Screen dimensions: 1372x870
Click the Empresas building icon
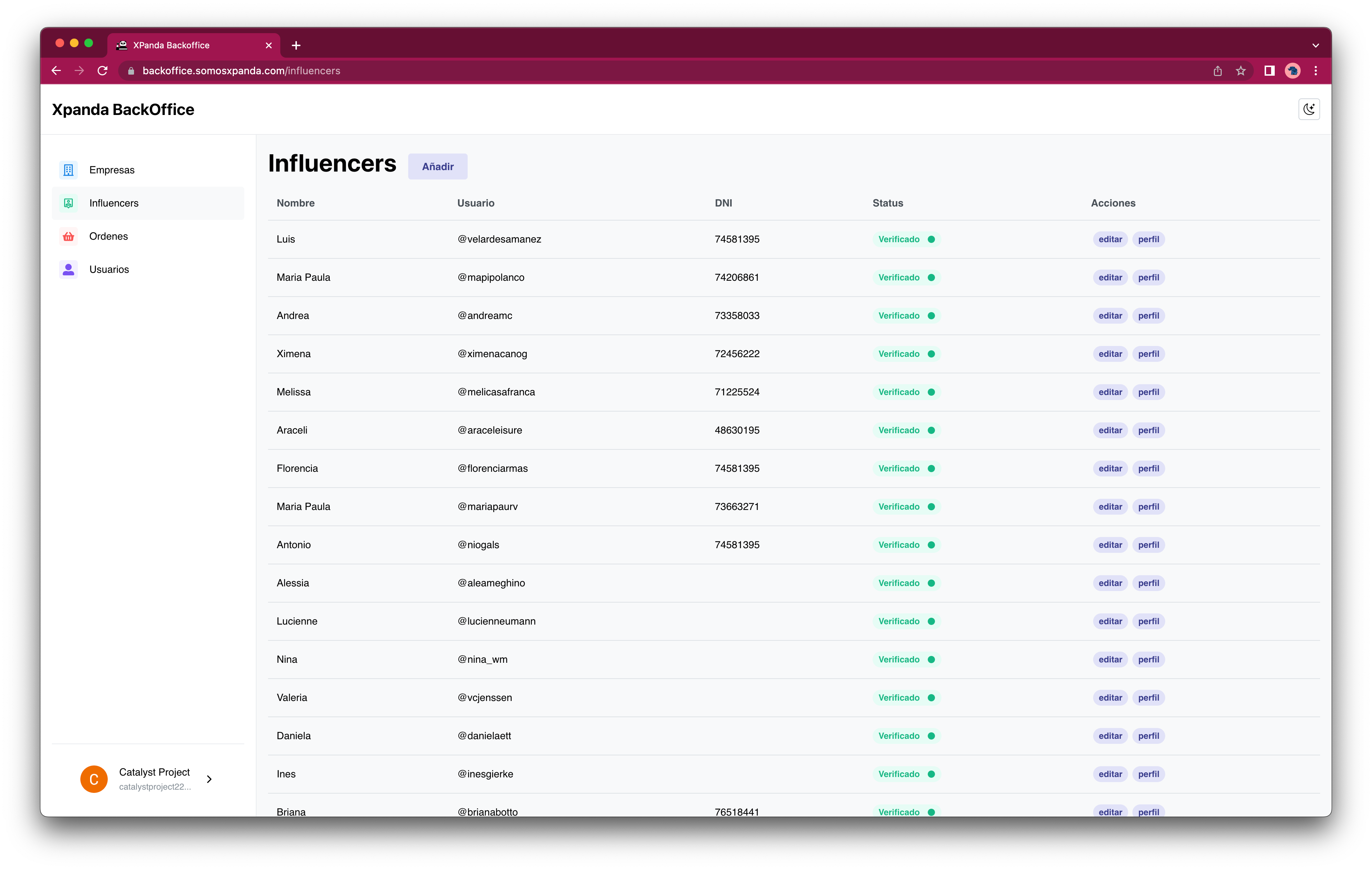pos(68,170)
